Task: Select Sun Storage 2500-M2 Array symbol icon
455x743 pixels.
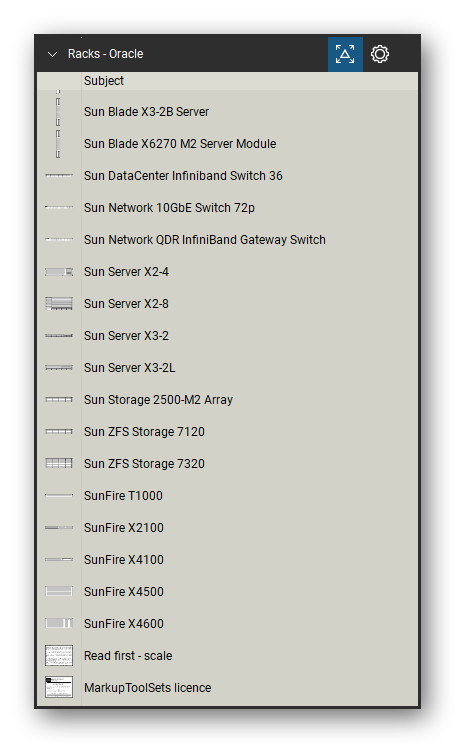Action: pos(59,400)
